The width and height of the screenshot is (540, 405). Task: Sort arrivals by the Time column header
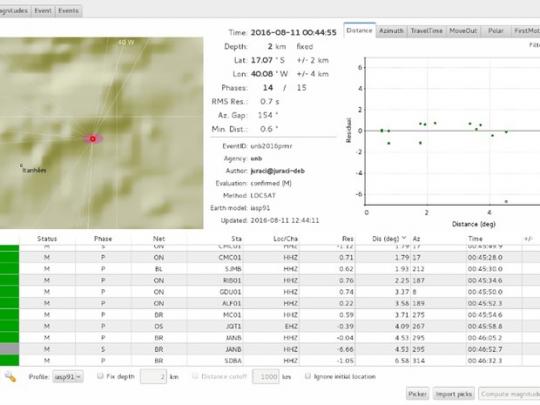[x=475, y=238]
